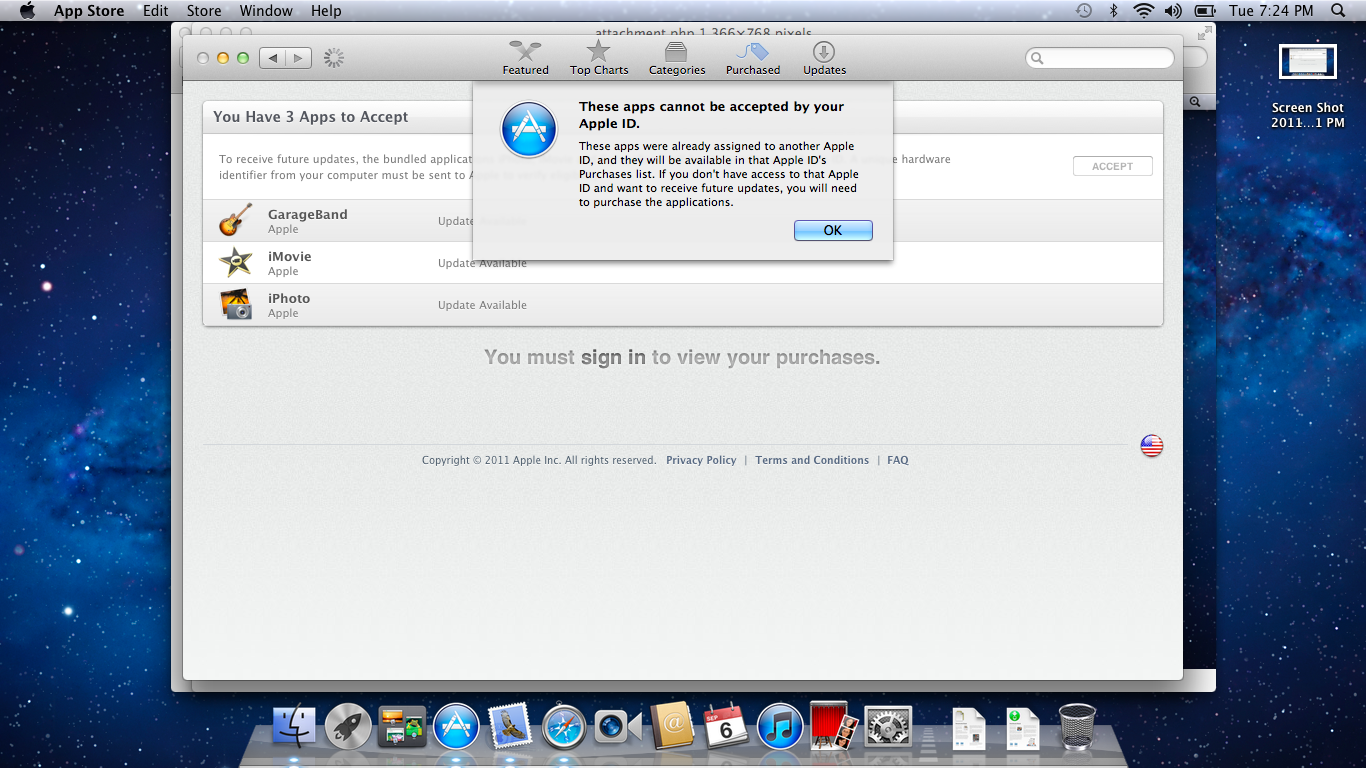This screenshot has height=768, width=1366.
Task: Open FaceTime camera icon in the Dock
Action: tap(618, 727)
